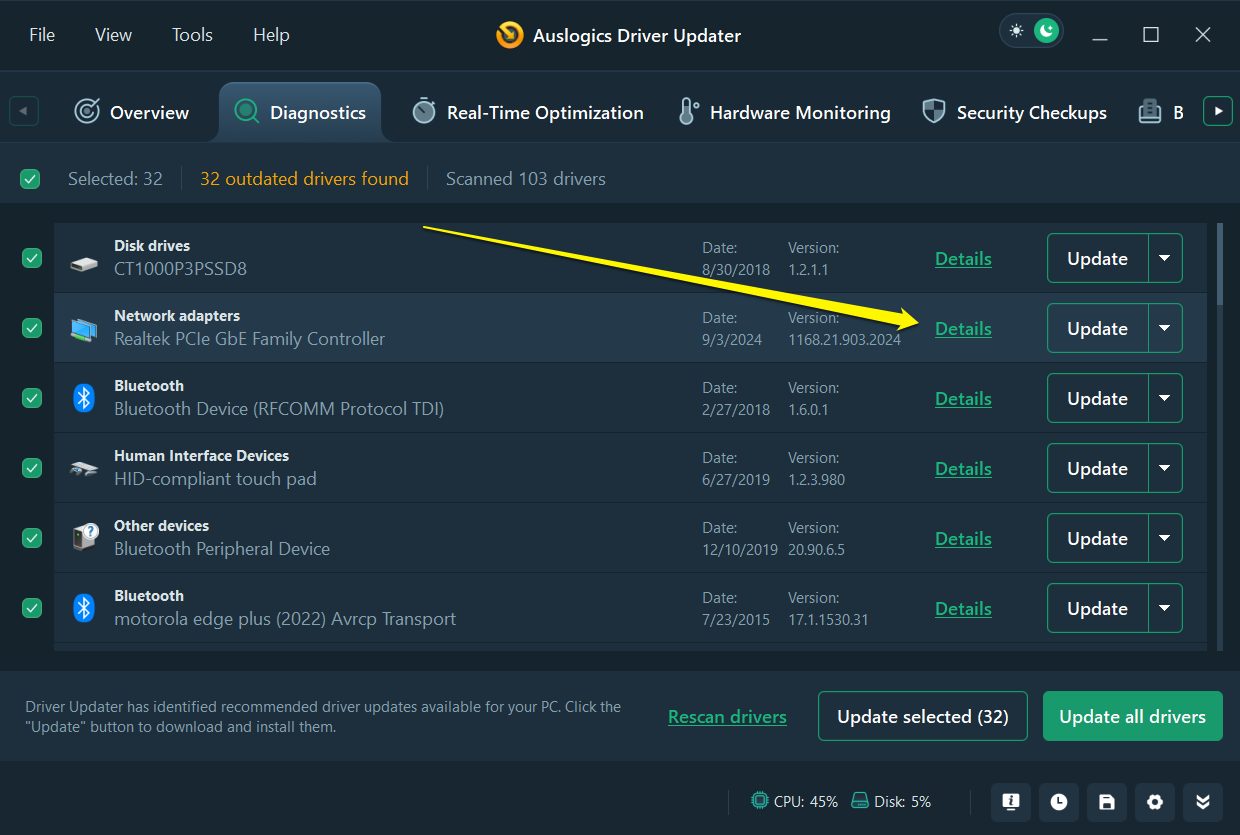Toggle the select-all drivers checkbox

pos(30,179)
